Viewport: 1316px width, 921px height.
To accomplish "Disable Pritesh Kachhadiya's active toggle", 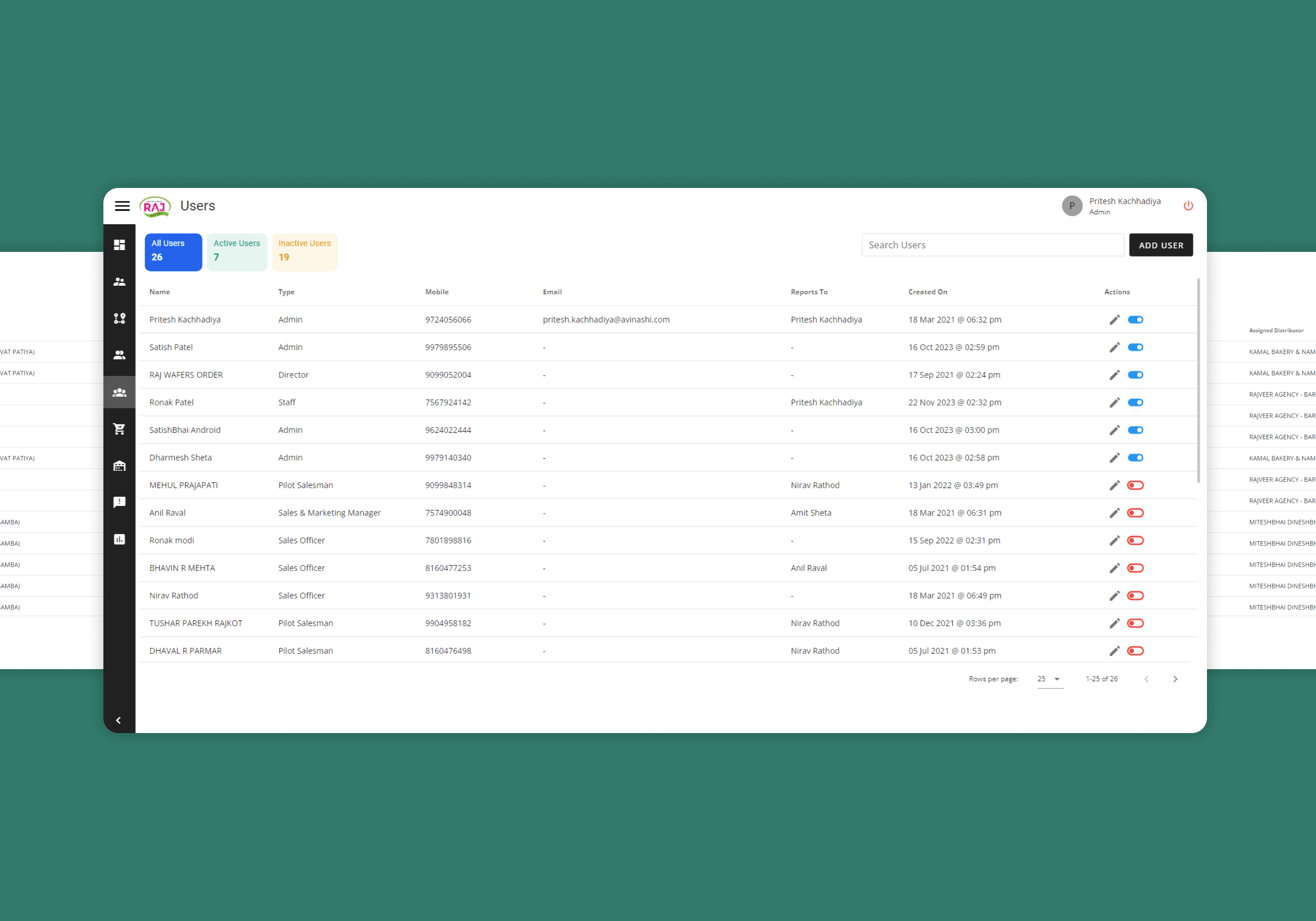I will pos(1135,320).
